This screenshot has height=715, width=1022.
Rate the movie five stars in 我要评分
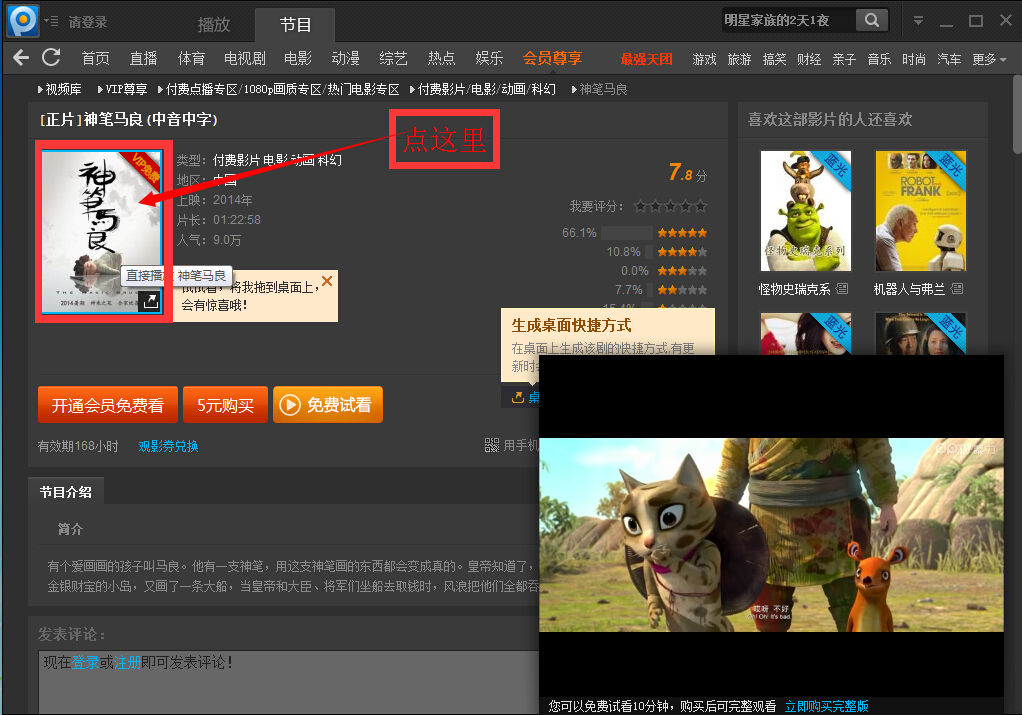pos(701,207)
